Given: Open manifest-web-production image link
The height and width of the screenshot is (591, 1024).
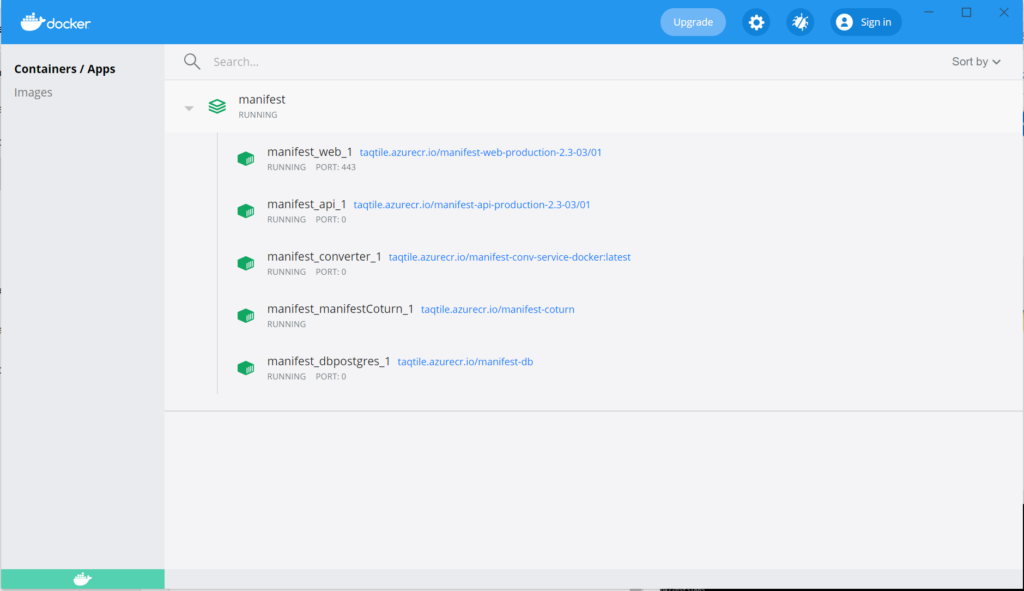Looking at the screenshot, I should [x=481, y=152].
